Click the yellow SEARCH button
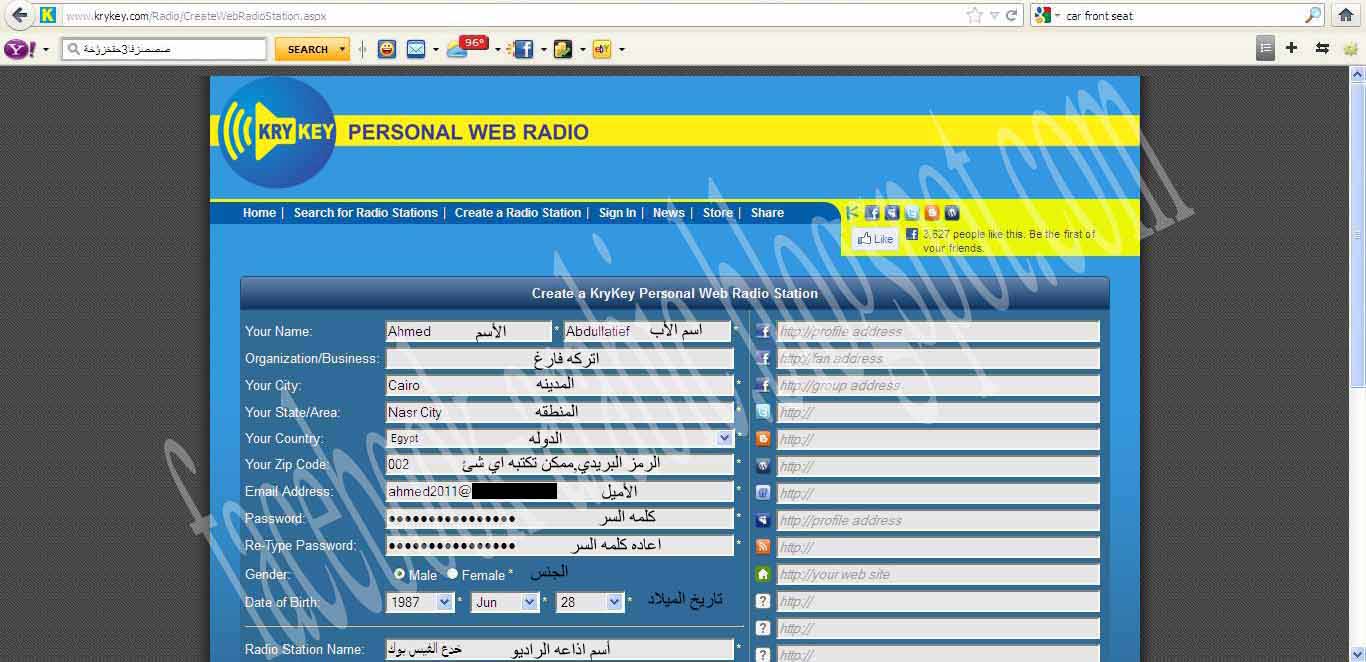This screenshot has height=662, width=1366. pos(306,49)
